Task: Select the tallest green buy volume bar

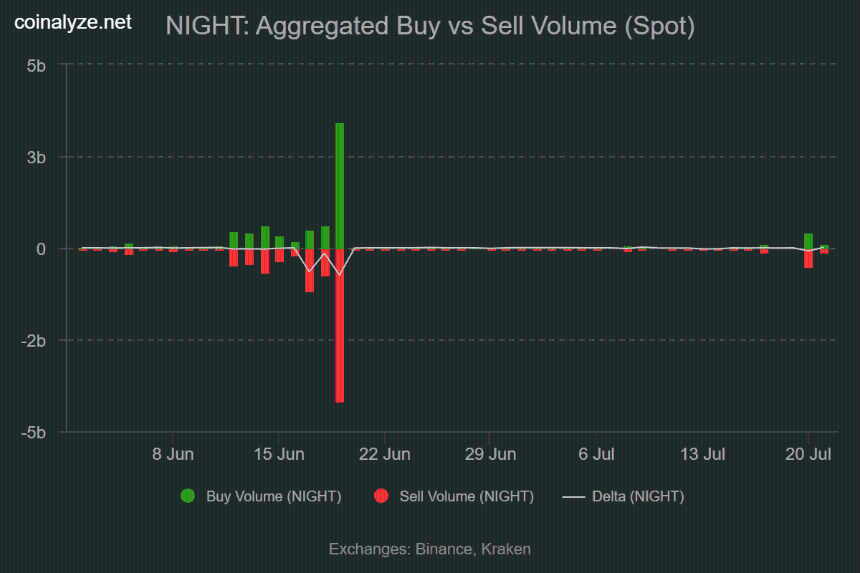Action: 340,186
